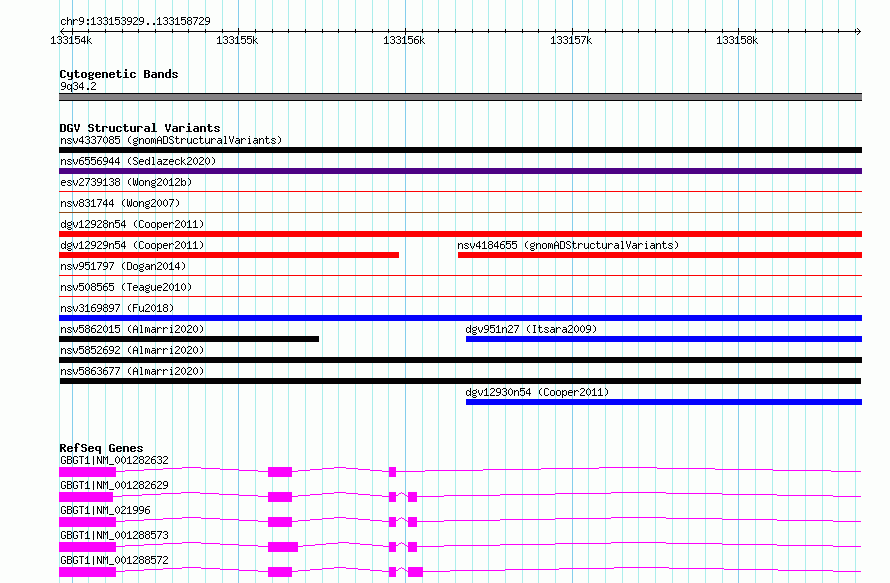Select the 133154k ruler tick label
Image resolution: width=890 pixels, height=583 pixels.
pyautogui.click(x=71, y=40)
